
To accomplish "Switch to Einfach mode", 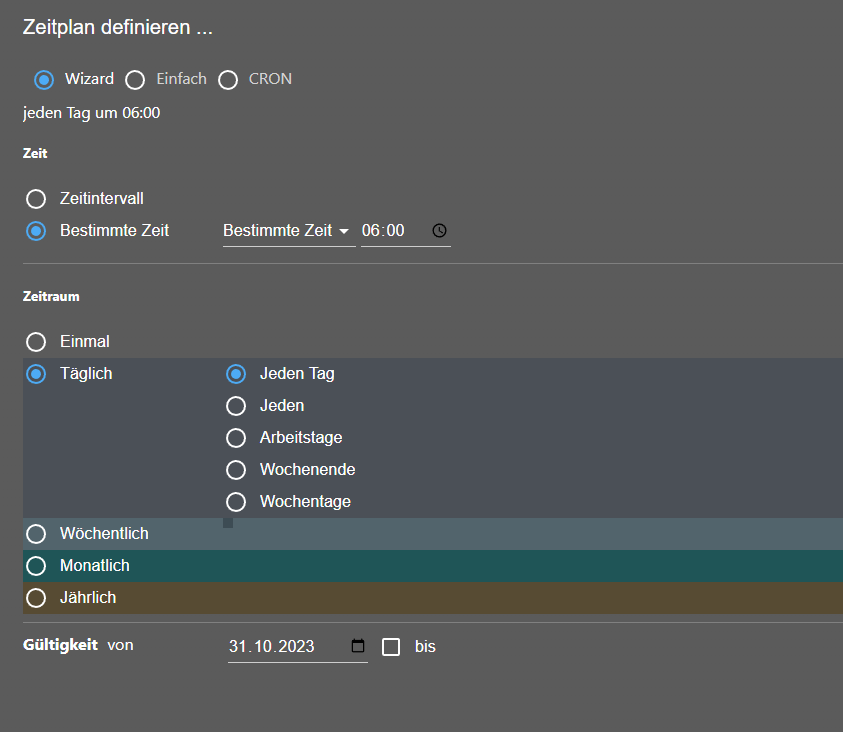I will [135, 80].
